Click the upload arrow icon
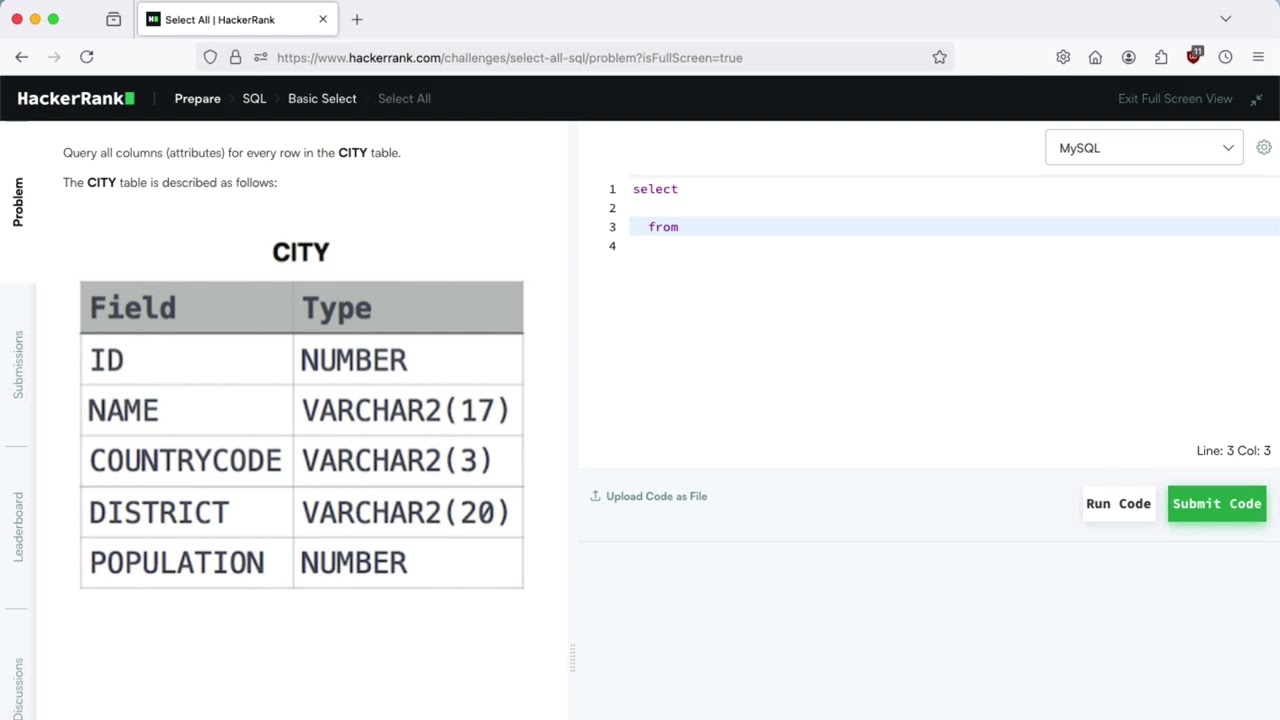The height and width of the screenshot is (720, 1280). pos(595,496)
